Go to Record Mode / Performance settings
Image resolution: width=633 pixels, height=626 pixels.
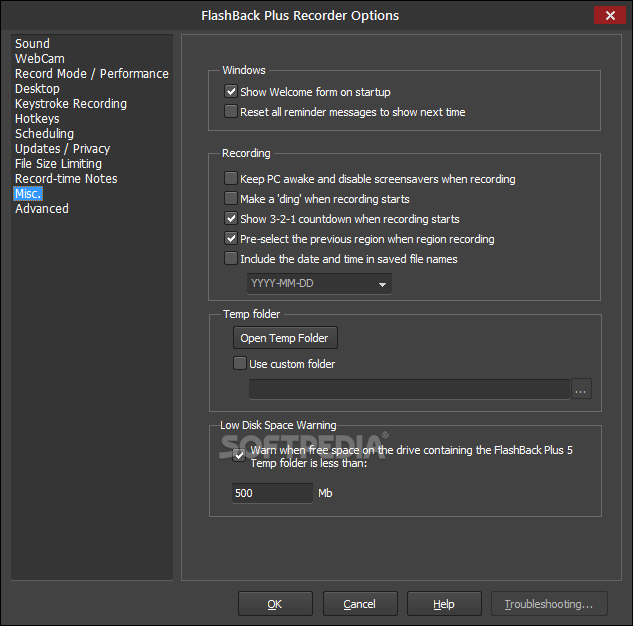(x=92, y=73)
